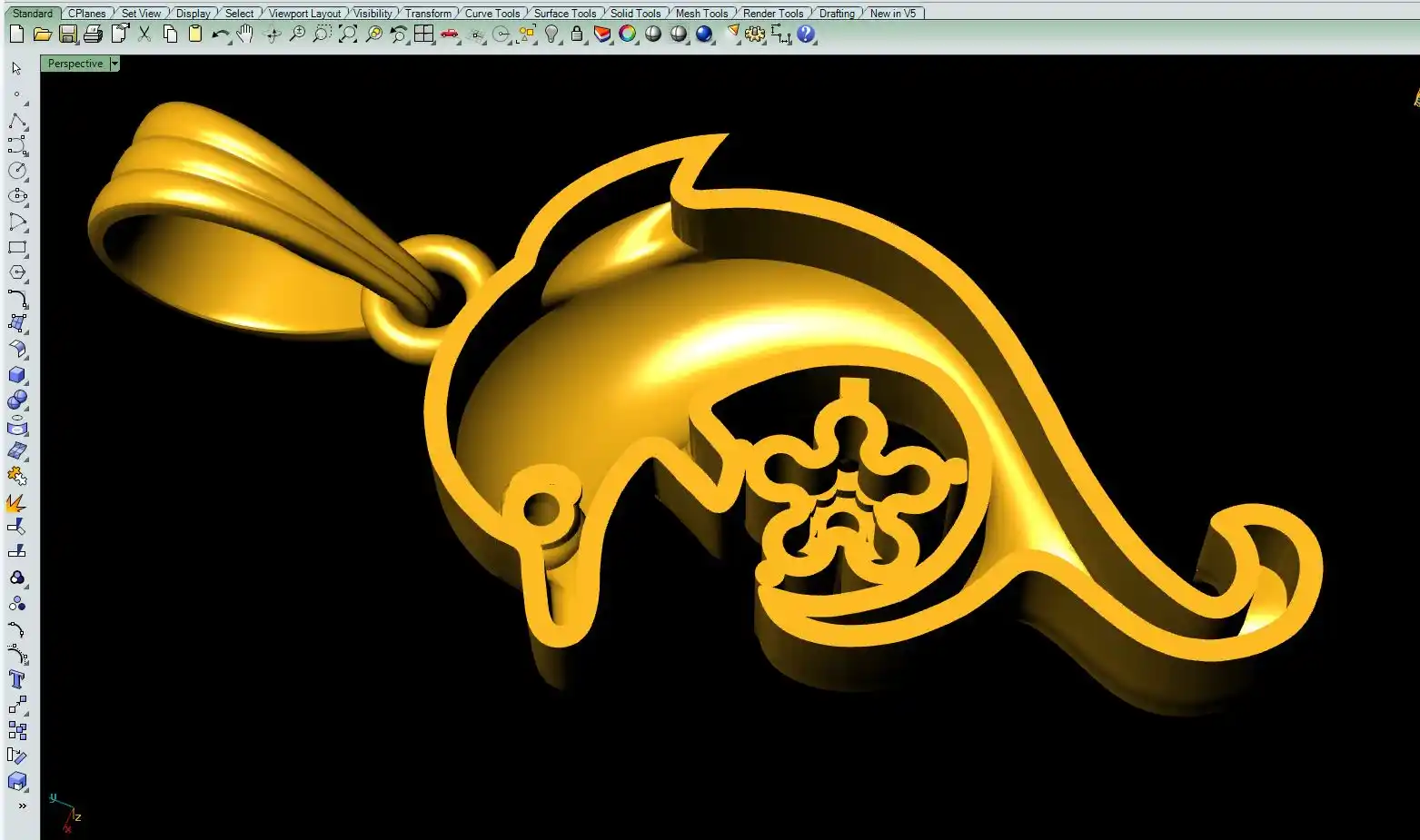Select the Circle tool in sidebar
Viewport: 1420px width, 840px height.
(17, 171)
